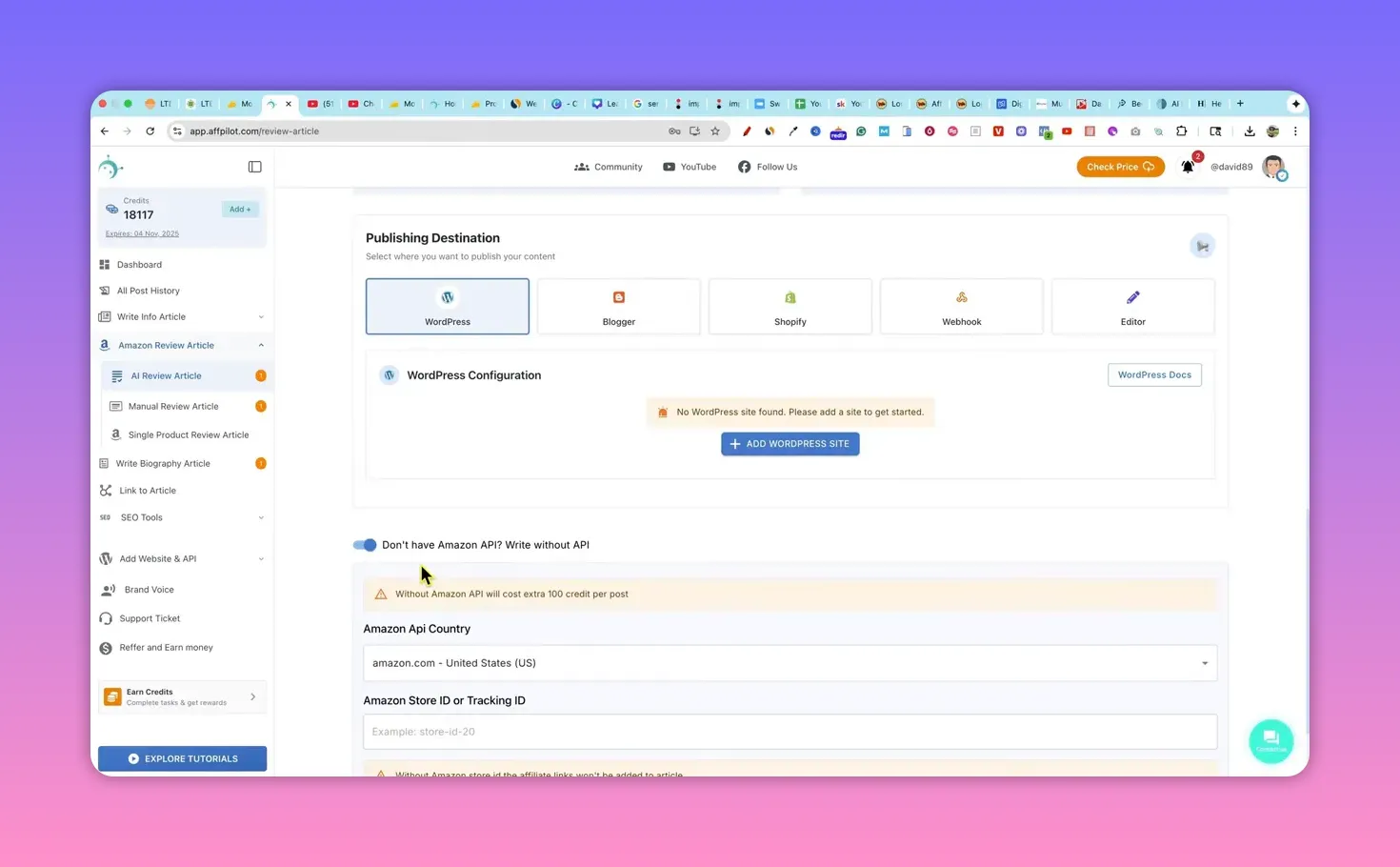This screenshot has height=867, width=1400.
Task: Switch to Manual Review Article
Action: coord(173,406)
